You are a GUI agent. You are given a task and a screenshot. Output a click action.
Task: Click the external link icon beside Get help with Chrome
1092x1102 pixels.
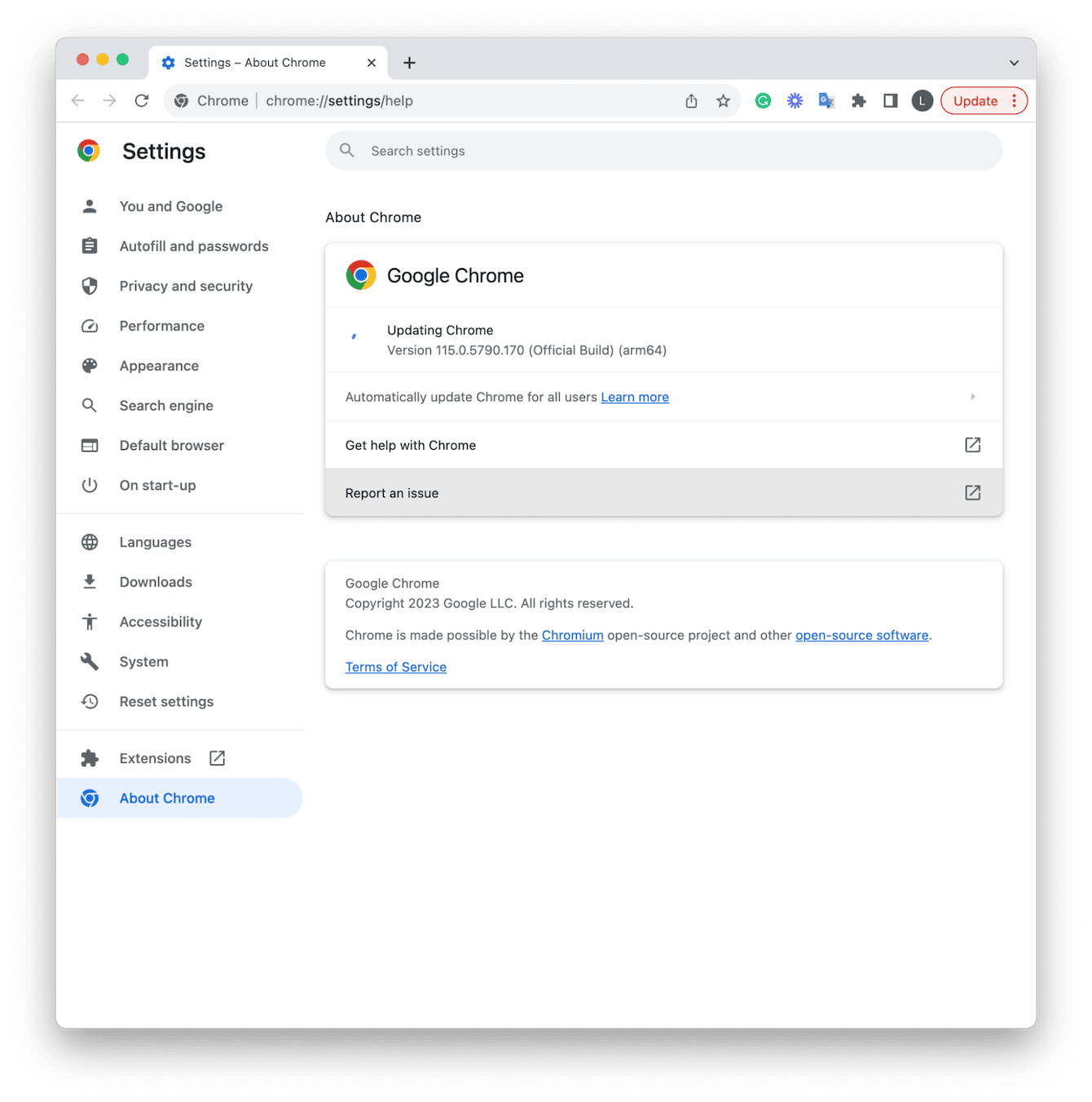coord(972,445)
